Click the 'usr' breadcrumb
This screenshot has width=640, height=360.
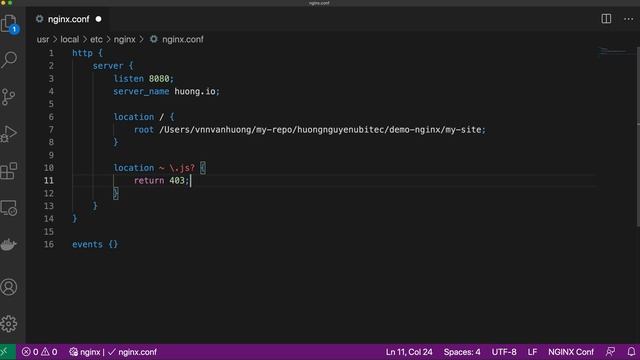coord(43,40)
